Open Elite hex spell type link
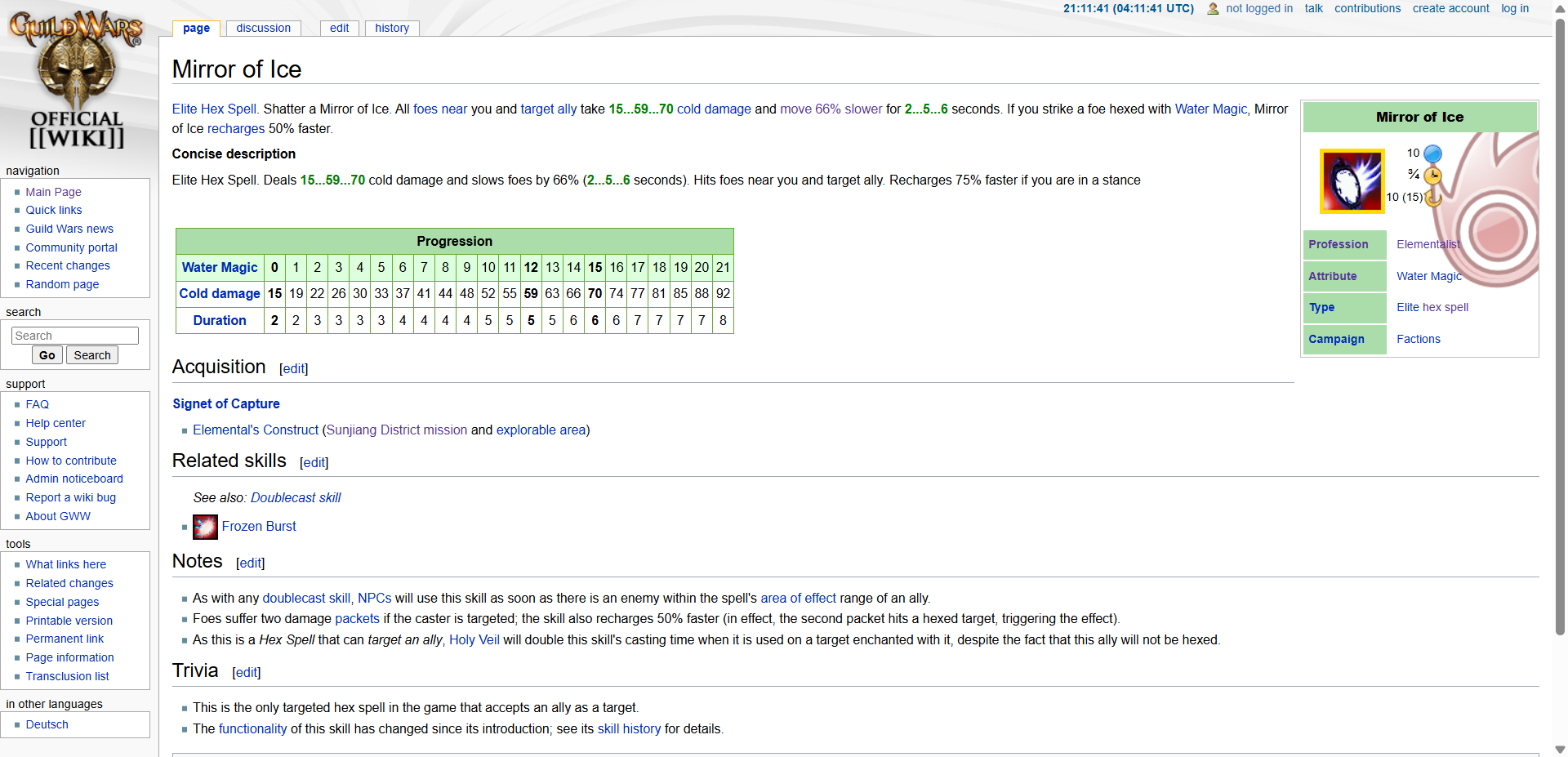The width and height of the screenshot is (1568, 757). 1432,308
